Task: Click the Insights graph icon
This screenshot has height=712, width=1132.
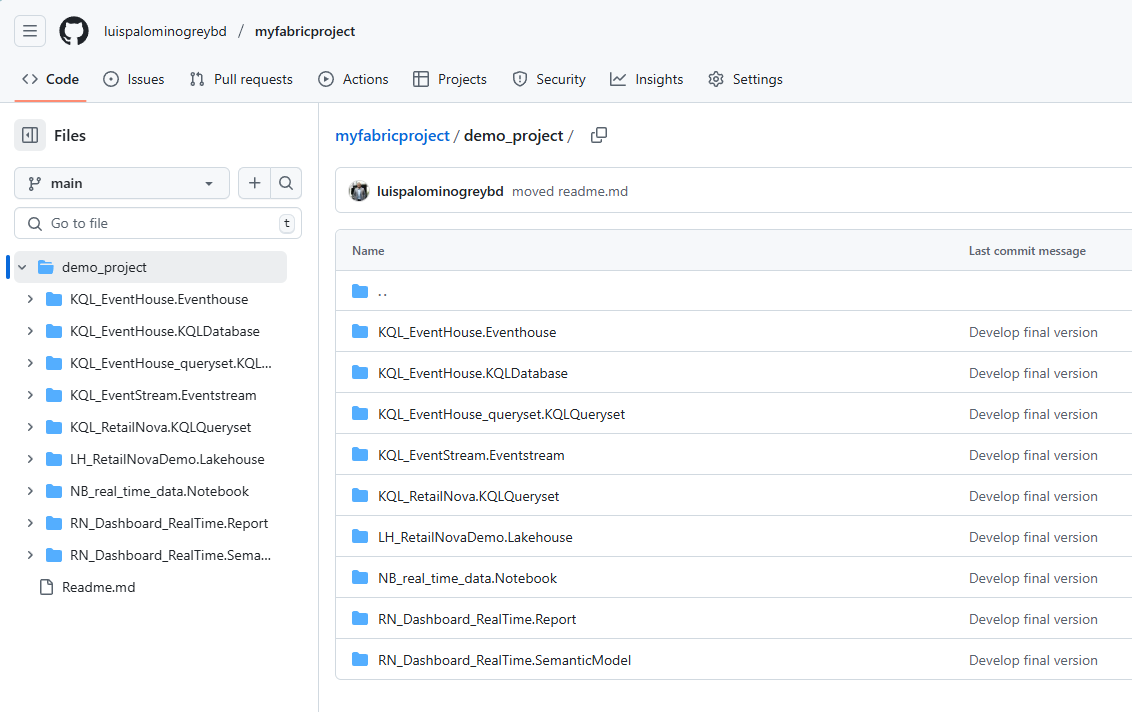Action: [618, 79]
